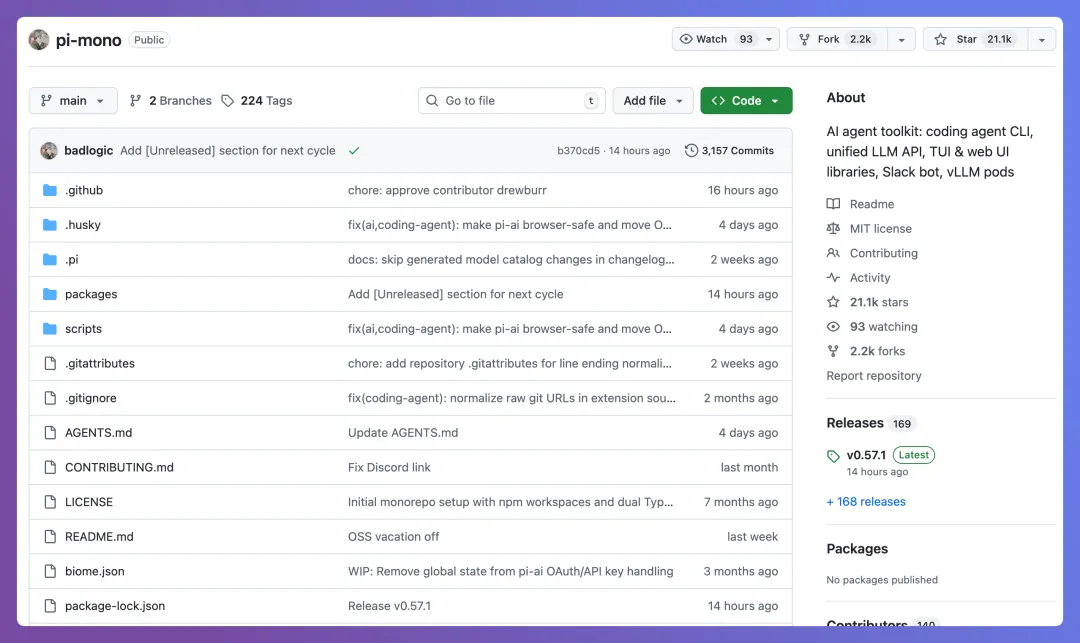Click the pulse icon beside Activity
Image resolution: width=1080 pixels, height=643 pixels.
pyautogui.click(x=833, y=277)
